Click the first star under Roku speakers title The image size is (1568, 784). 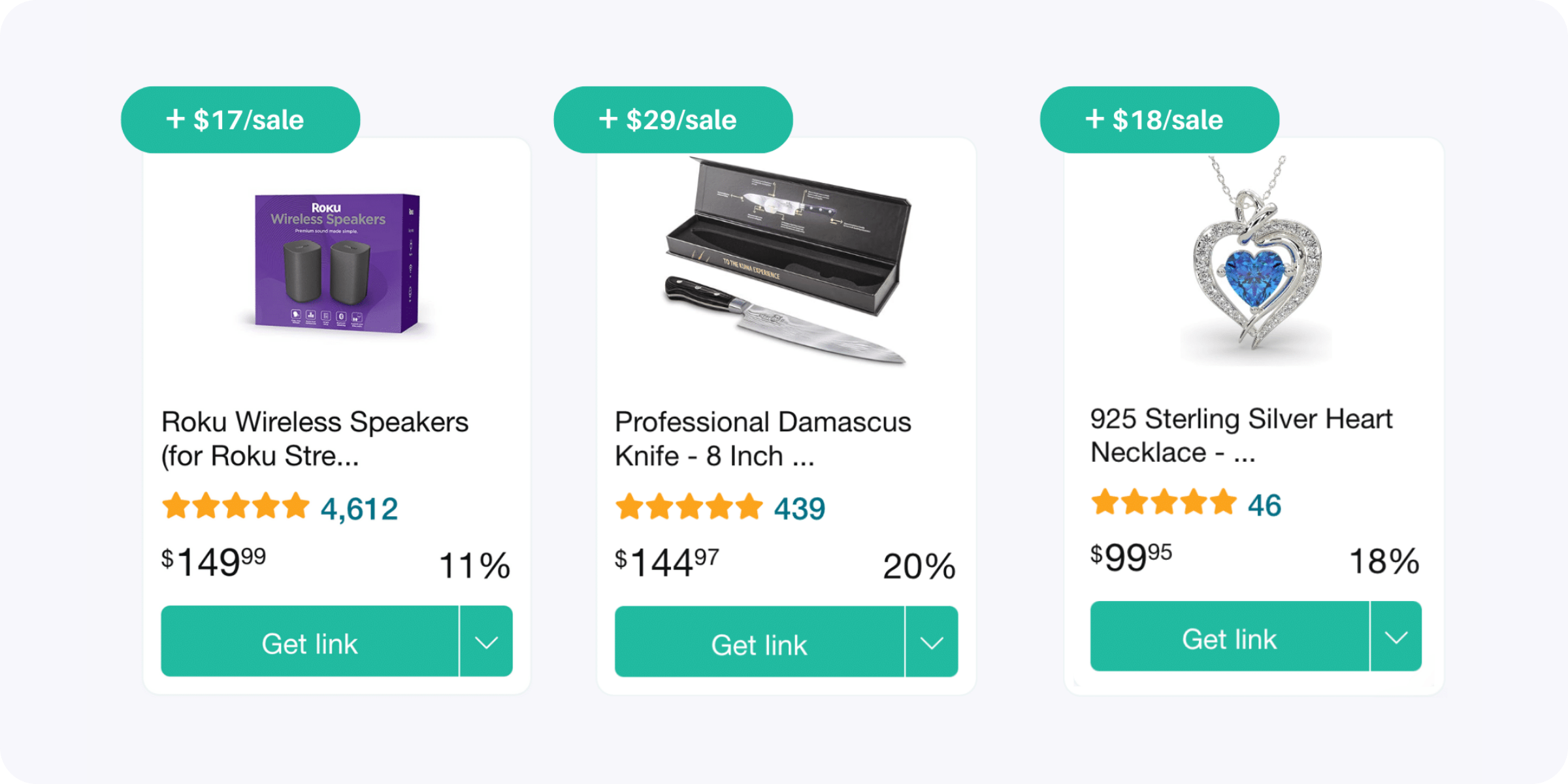point(176,506)
